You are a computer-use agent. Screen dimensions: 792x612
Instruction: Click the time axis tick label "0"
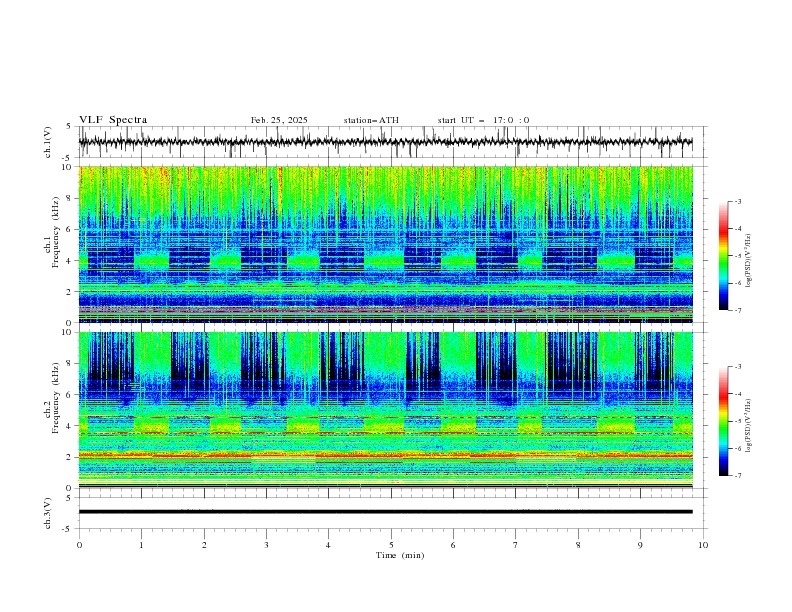click(x=79, y=545)
